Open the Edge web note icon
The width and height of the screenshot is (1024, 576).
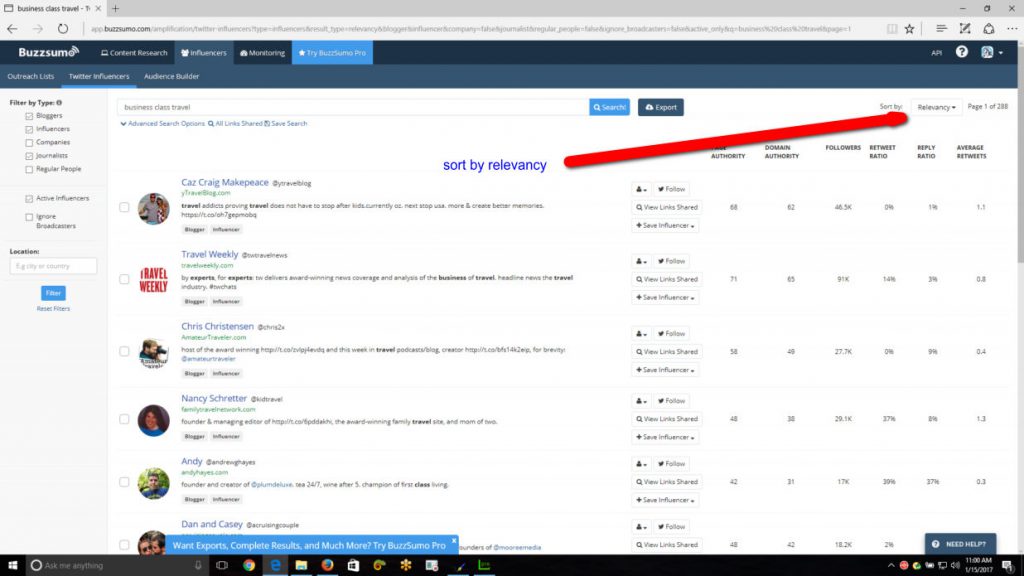pos(965,29)
